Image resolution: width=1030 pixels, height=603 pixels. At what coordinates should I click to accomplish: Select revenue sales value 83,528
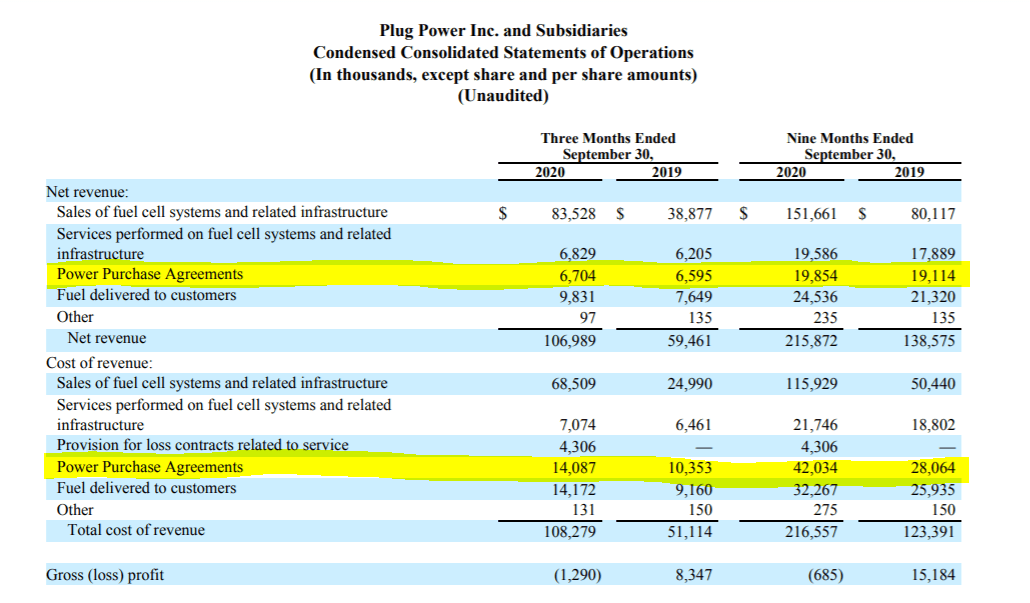(573, 213)
